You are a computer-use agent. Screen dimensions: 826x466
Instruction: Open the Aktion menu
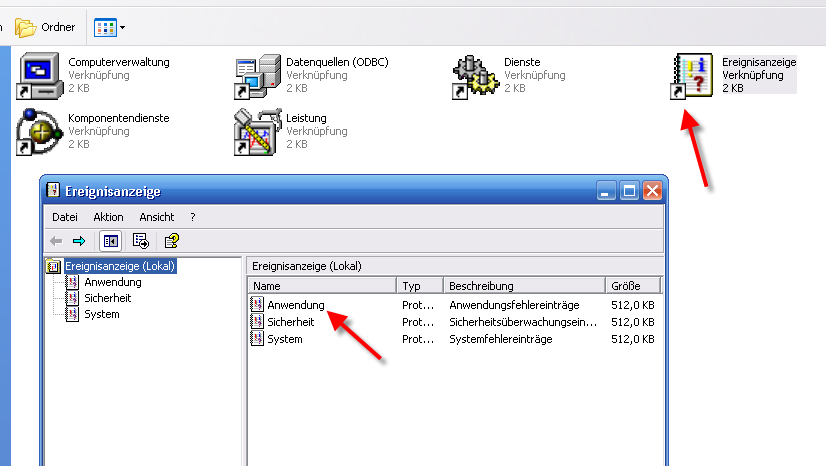click(x=108, y=217)
